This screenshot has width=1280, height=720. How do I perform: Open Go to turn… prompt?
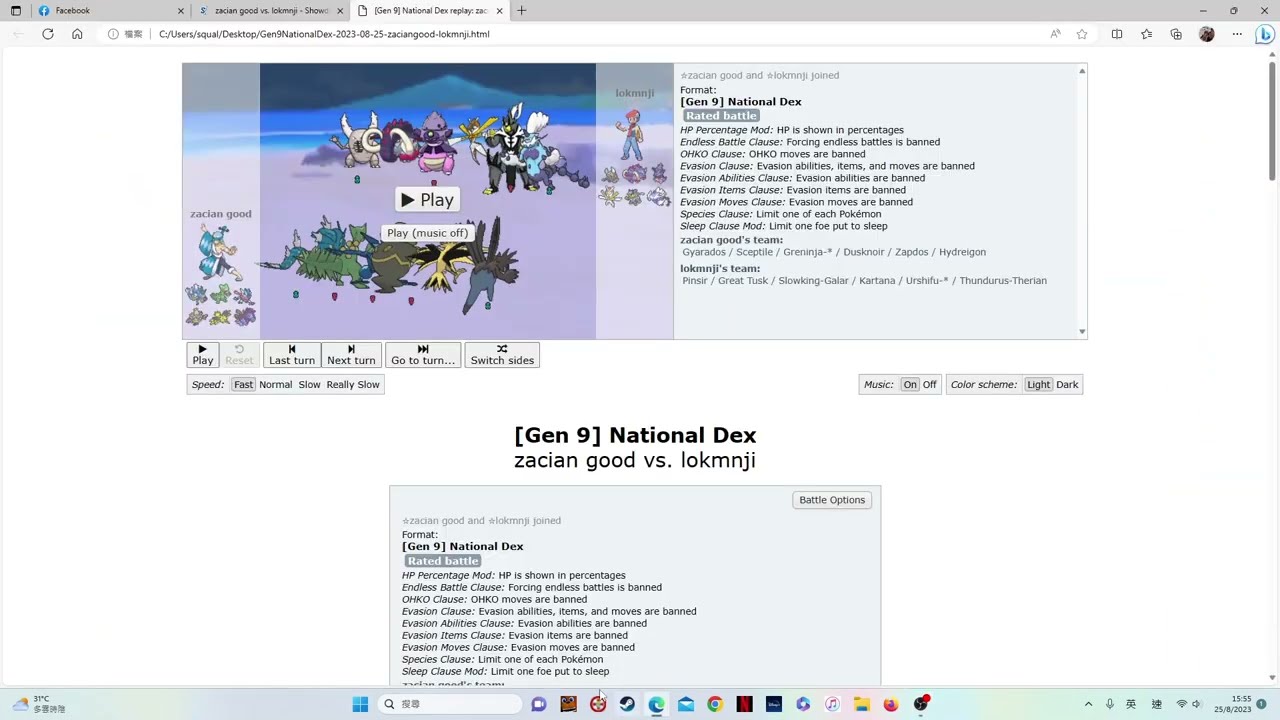coord(423,355)
